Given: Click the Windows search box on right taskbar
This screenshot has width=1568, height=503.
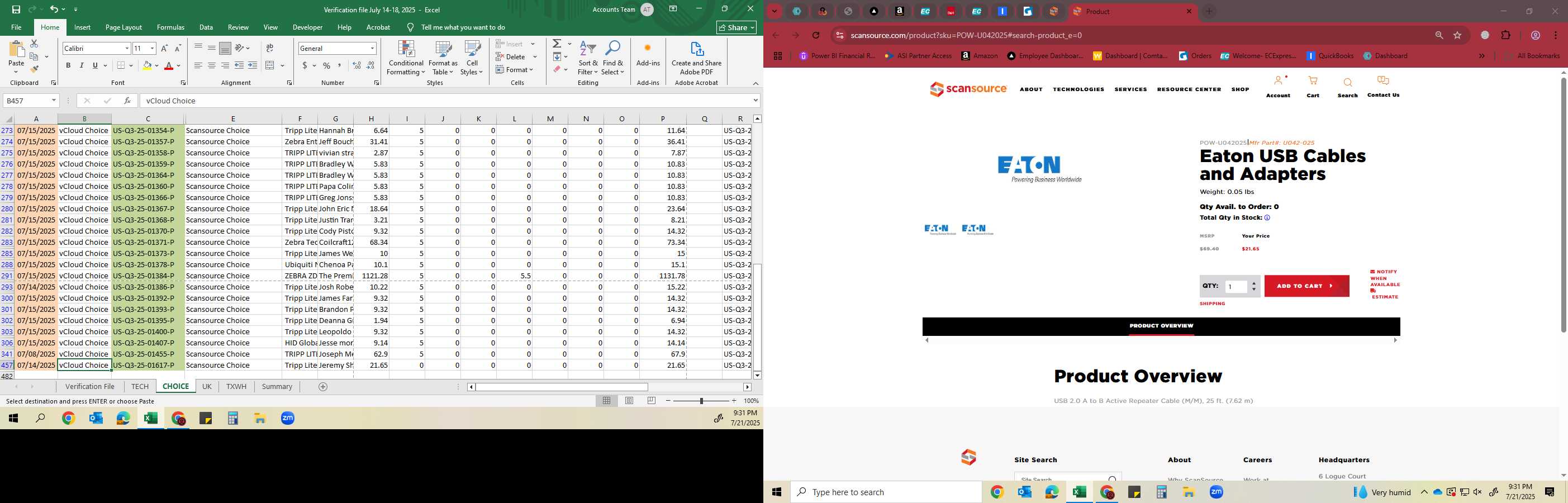Looking at the screenshot, I should point(886,492).
